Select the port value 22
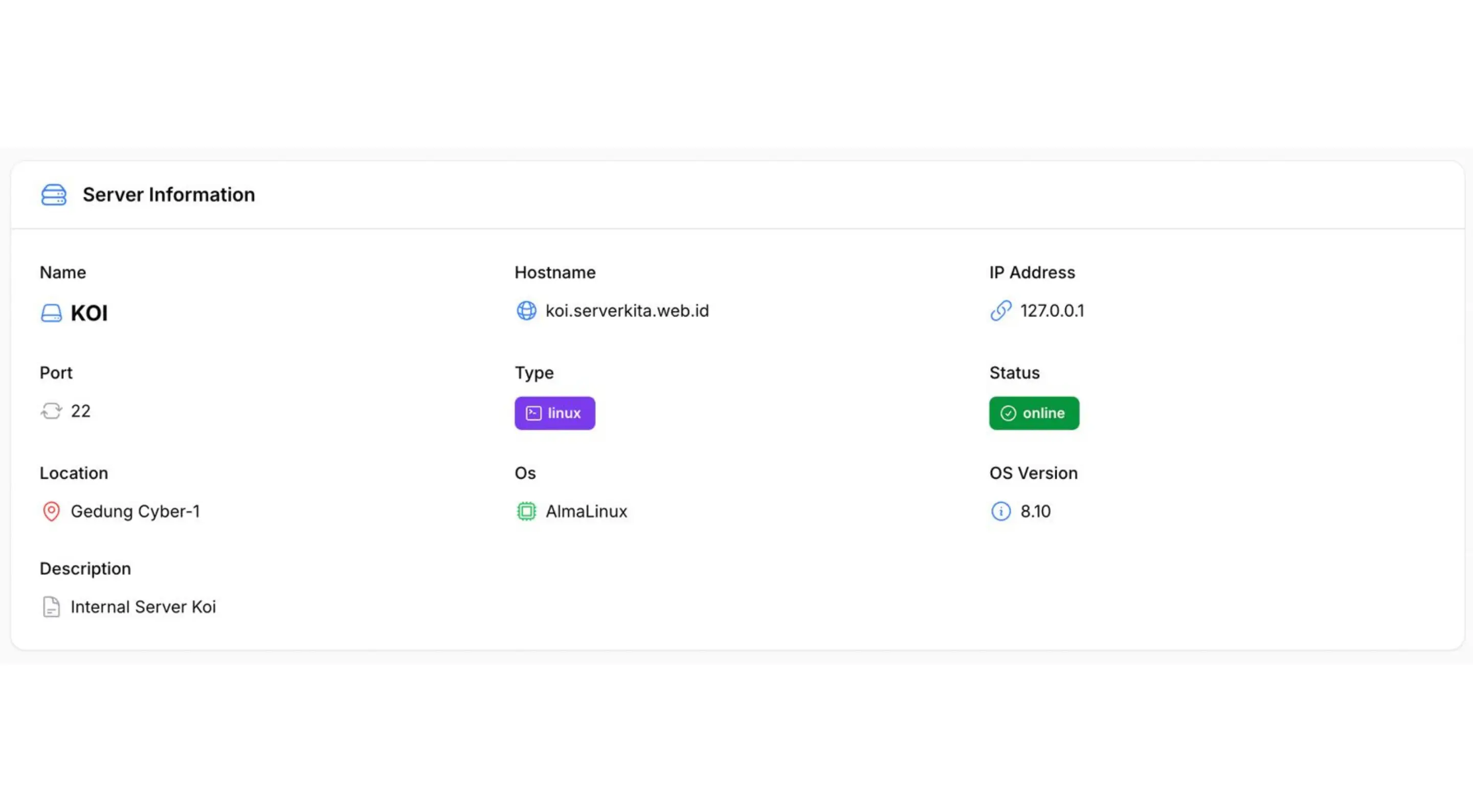 [x=81, y=411]
